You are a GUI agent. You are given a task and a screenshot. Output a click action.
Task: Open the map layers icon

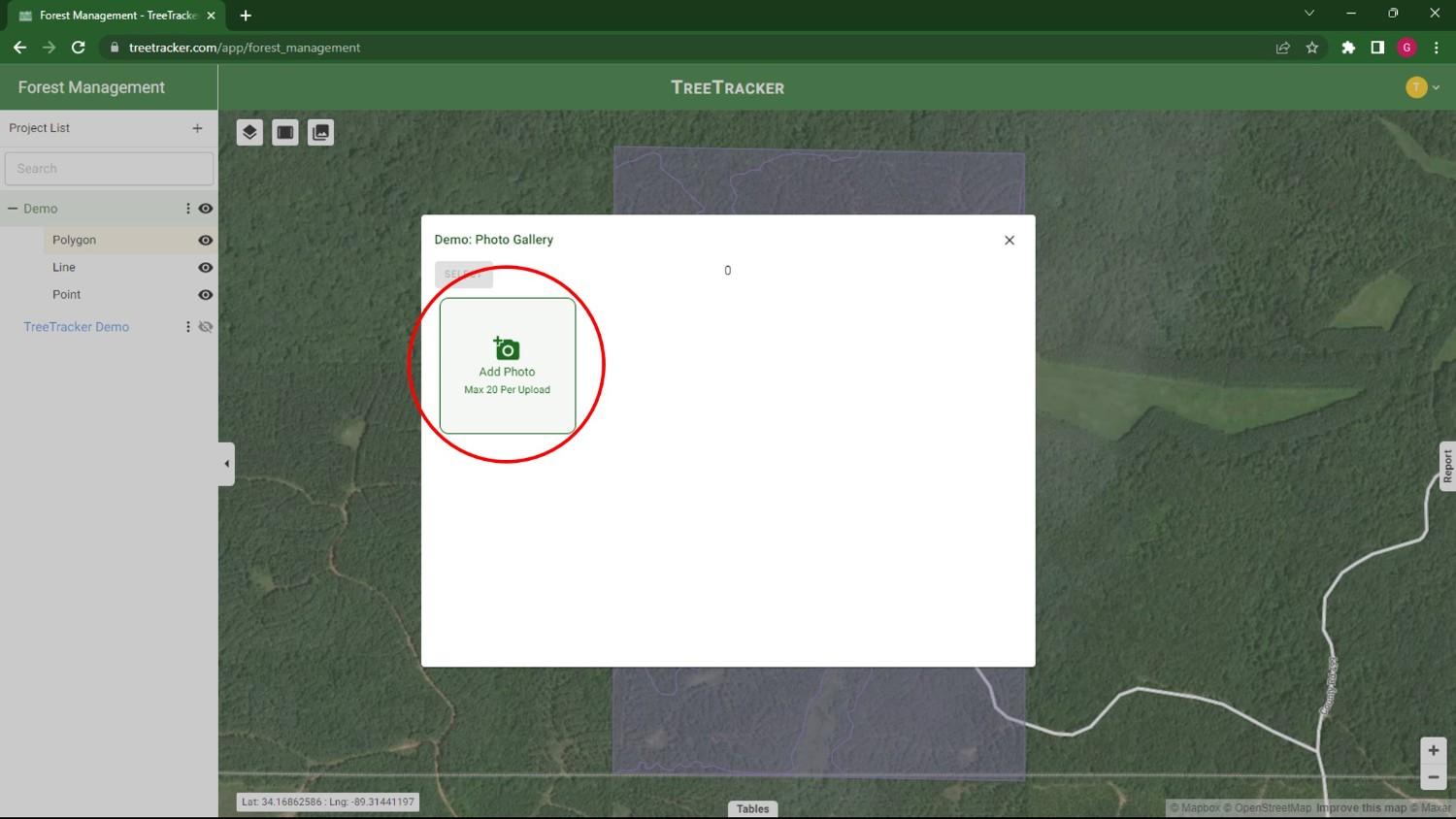click(x=249, y=132)
